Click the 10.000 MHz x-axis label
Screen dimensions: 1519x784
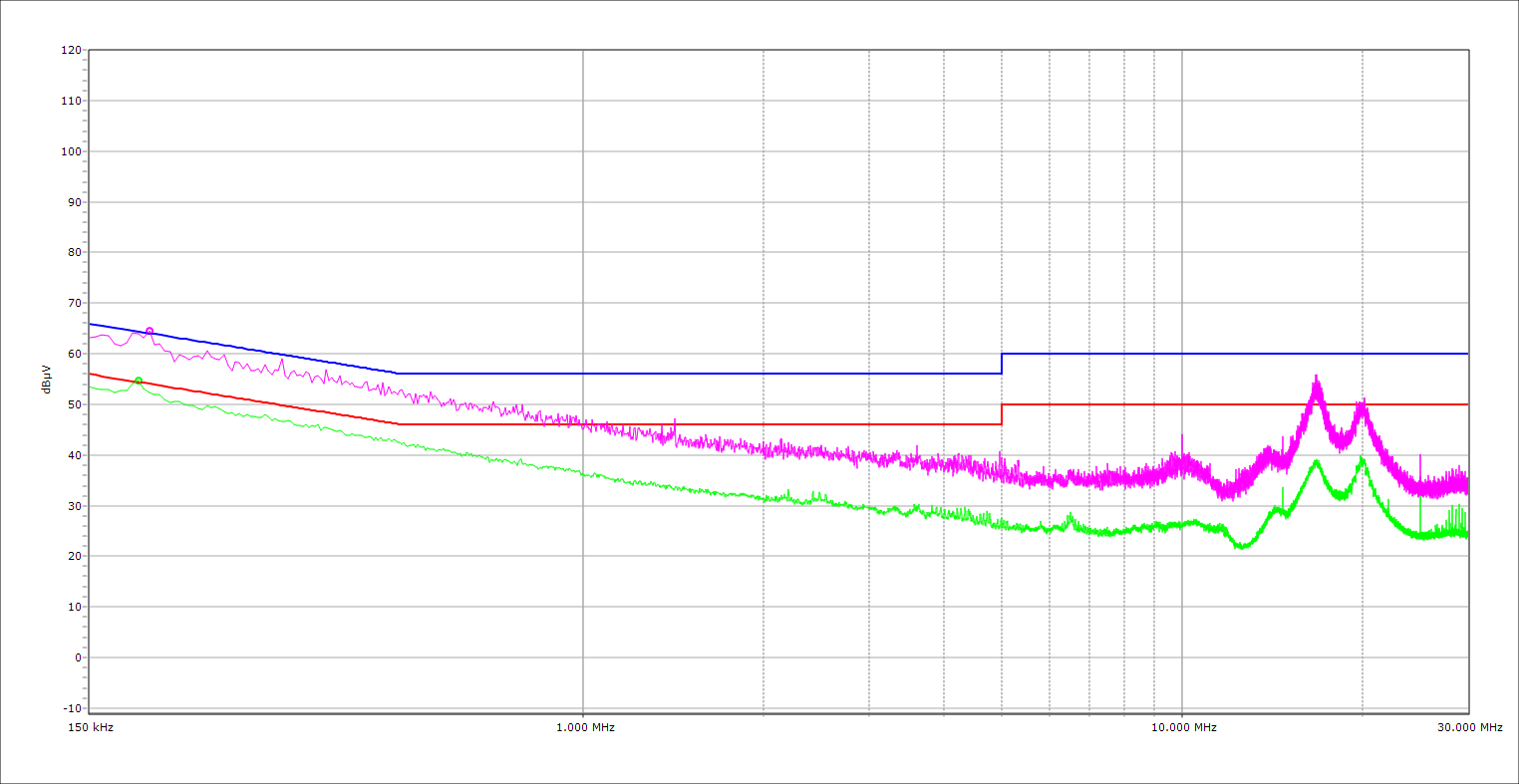(1183, 727)
